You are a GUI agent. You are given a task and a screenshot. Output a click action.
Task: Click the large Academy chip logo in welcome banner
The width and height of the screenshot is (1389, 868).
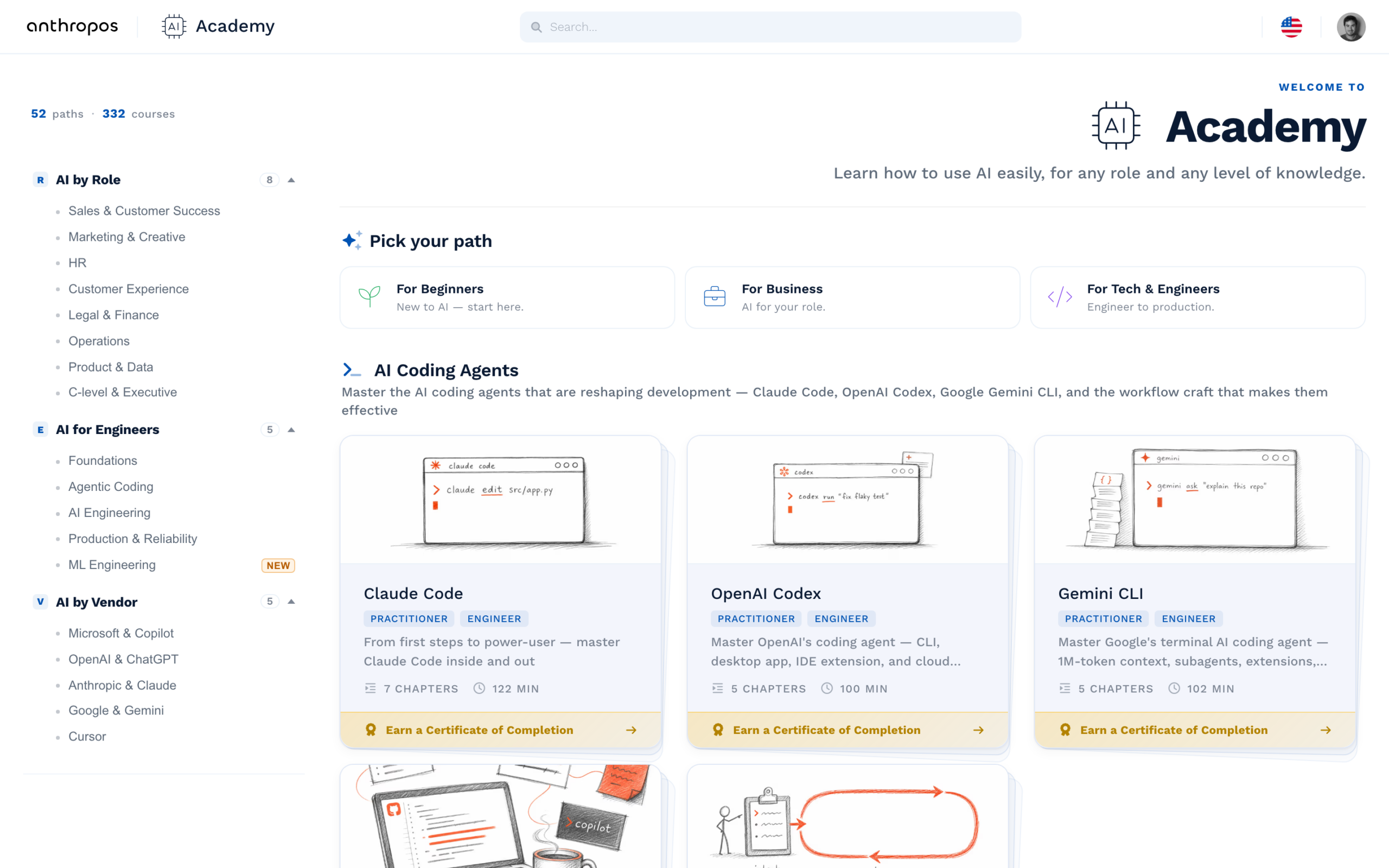[1116, 126]
